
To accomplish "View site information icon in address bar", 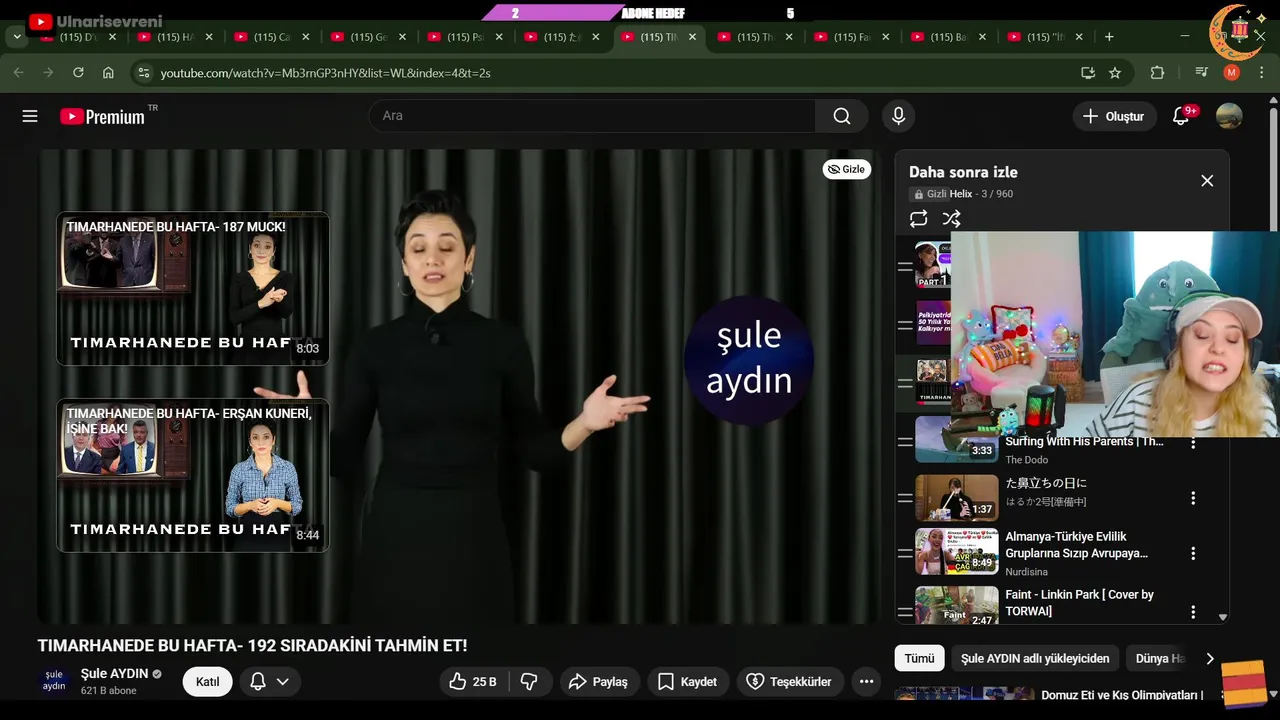I will pos(143,73).
